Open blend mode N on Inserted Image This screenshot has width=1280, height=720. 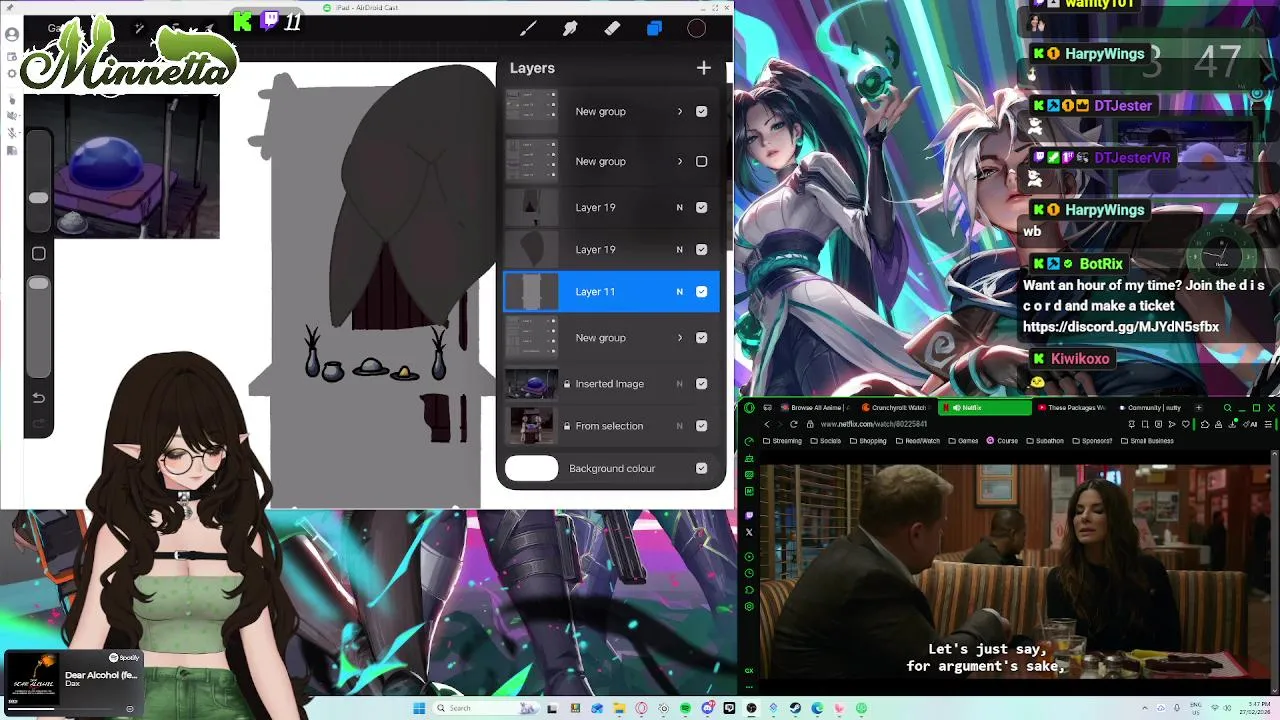tap(680, 384)
